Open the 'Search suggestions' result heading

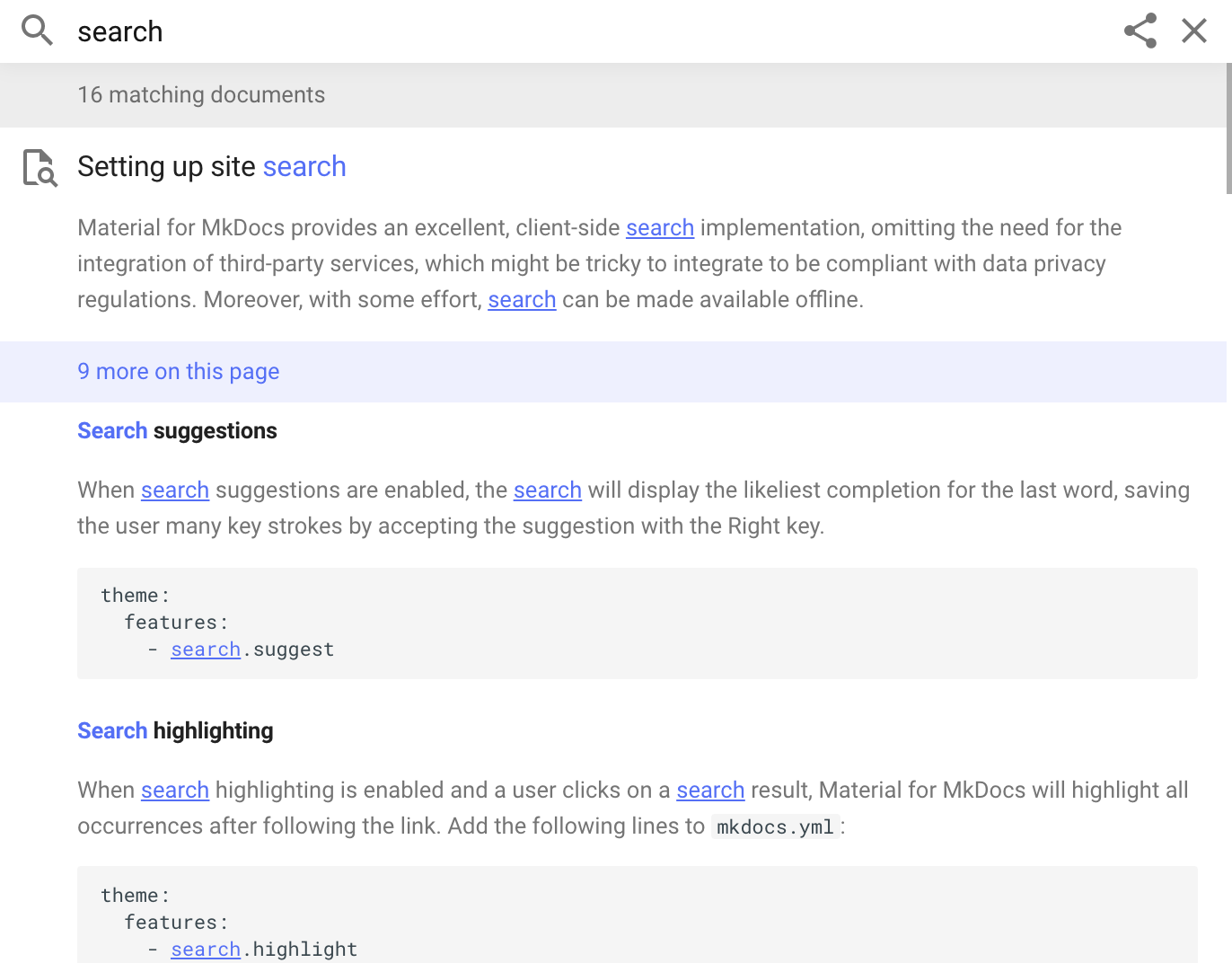(x=177, y=430)
